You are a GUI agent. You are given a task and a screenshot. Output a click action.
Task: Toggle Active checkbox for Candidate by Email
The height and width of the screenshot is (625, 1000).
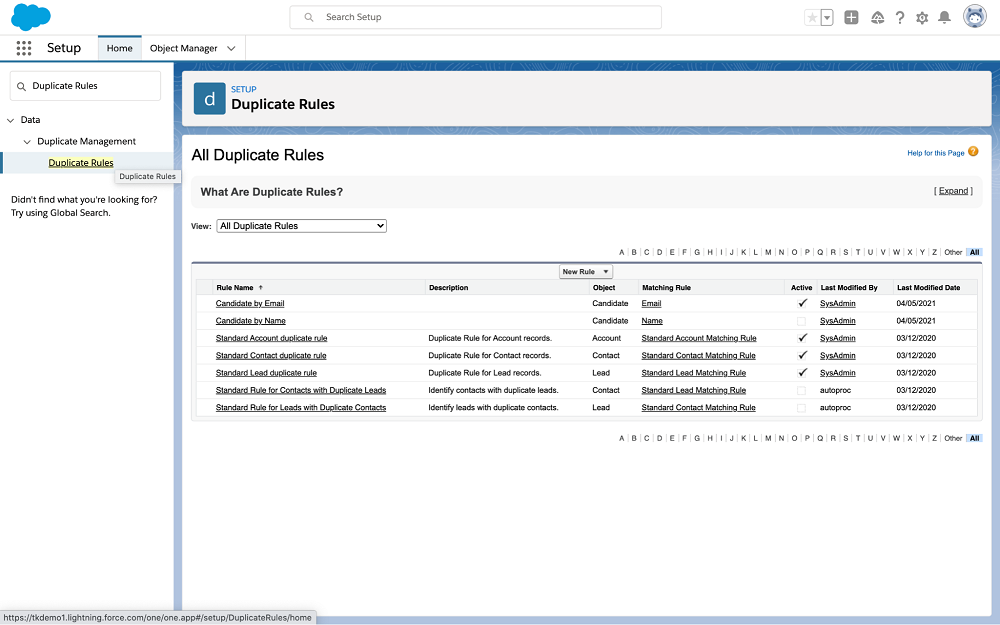pyautogui.click(x=802, y=304)
